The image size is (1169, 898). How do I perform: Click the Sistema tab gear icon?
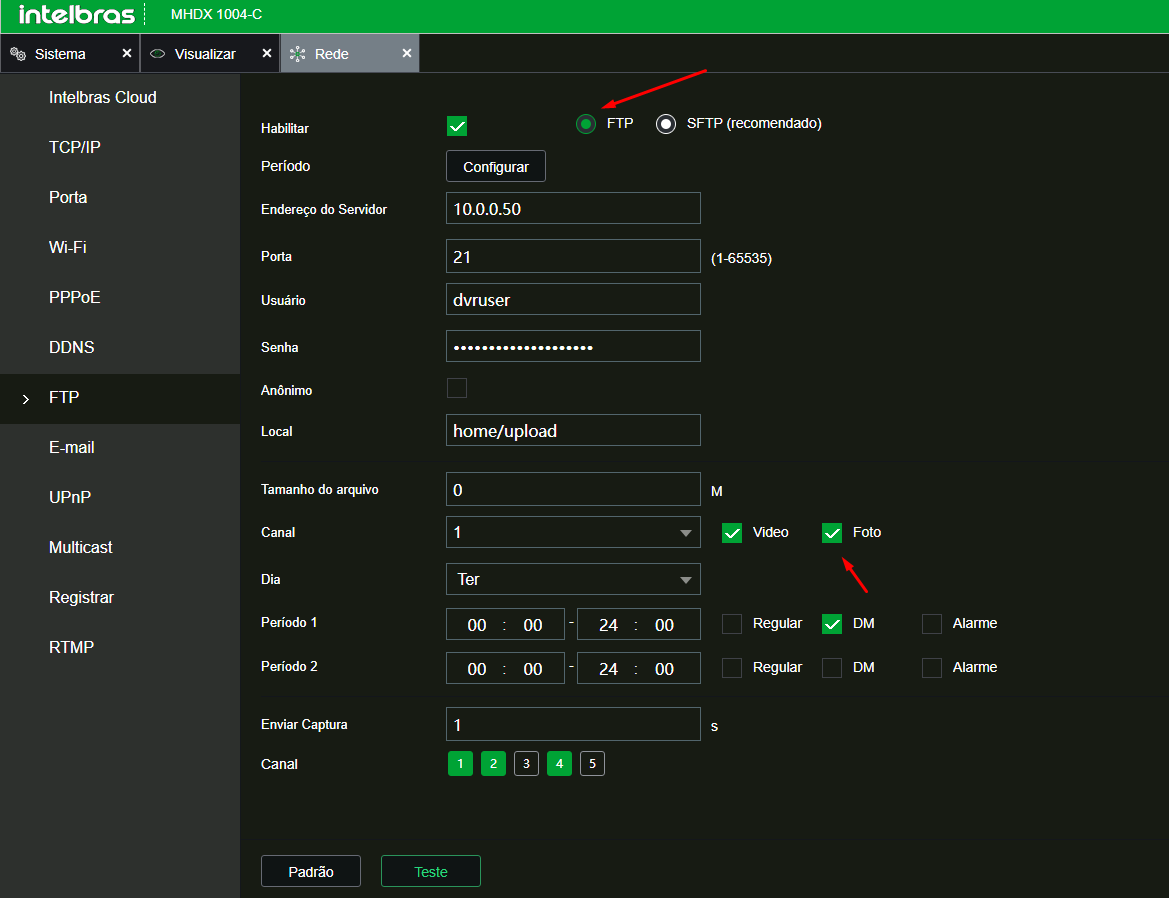pos(18,54)
